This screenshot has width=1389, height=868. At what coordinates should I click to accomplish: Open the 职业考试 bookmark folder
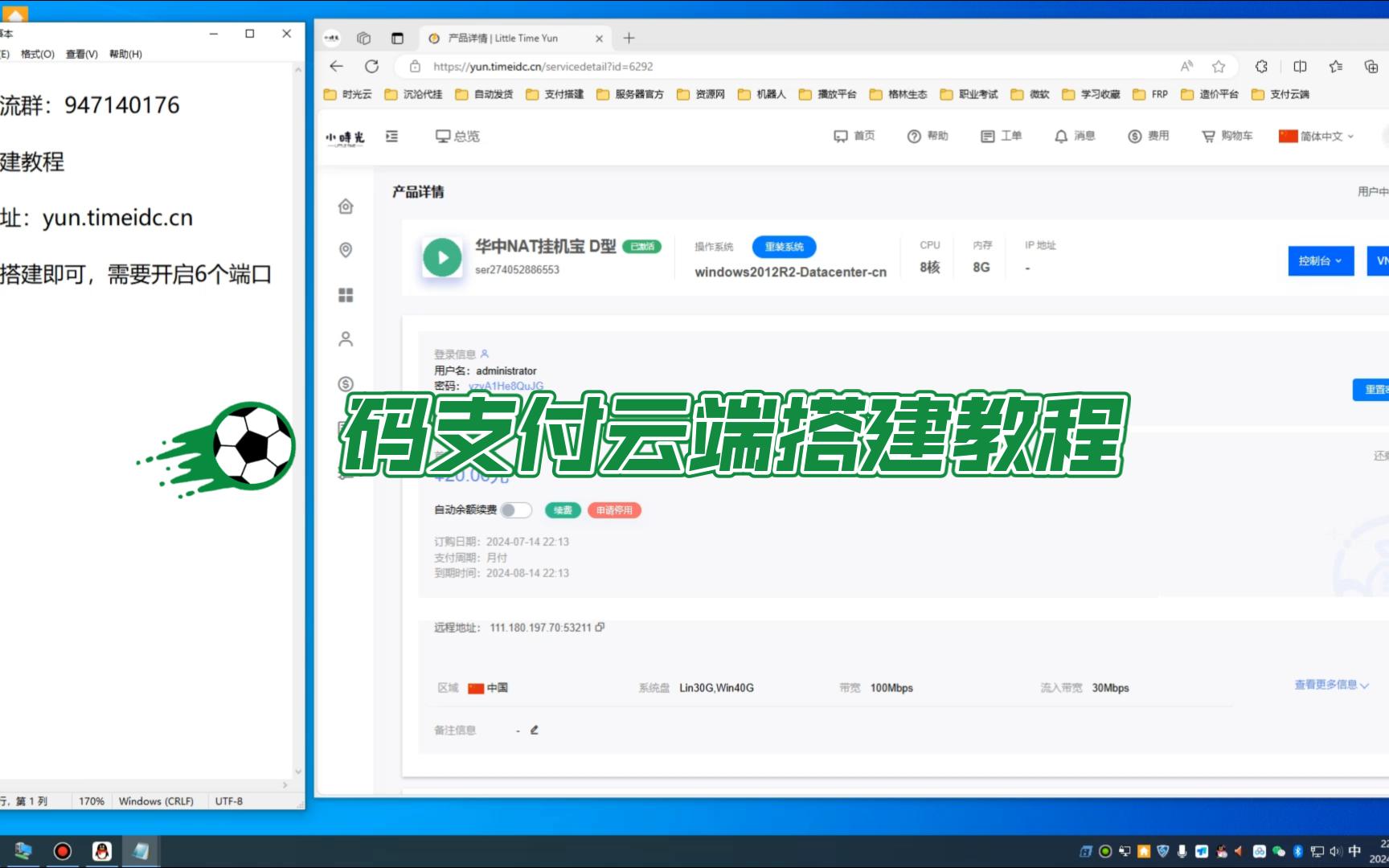point(970,94)
